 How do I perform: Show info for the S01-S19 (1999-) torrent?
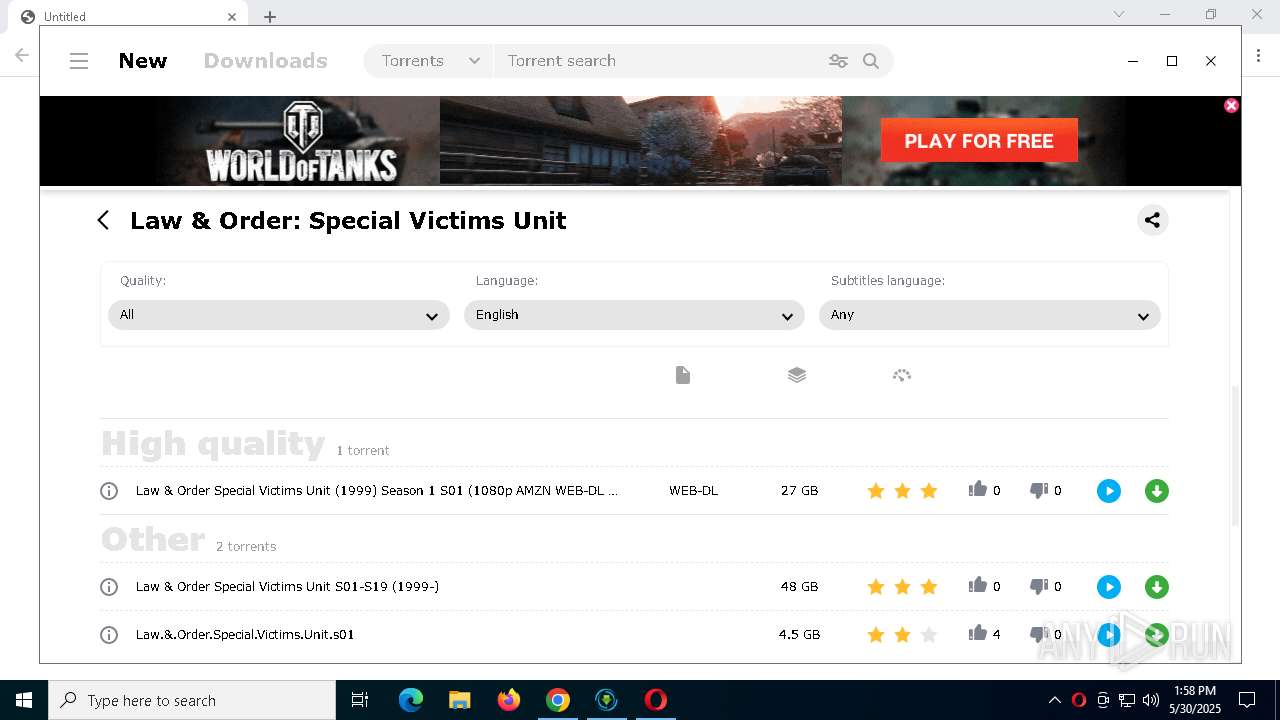pos(109,587)
